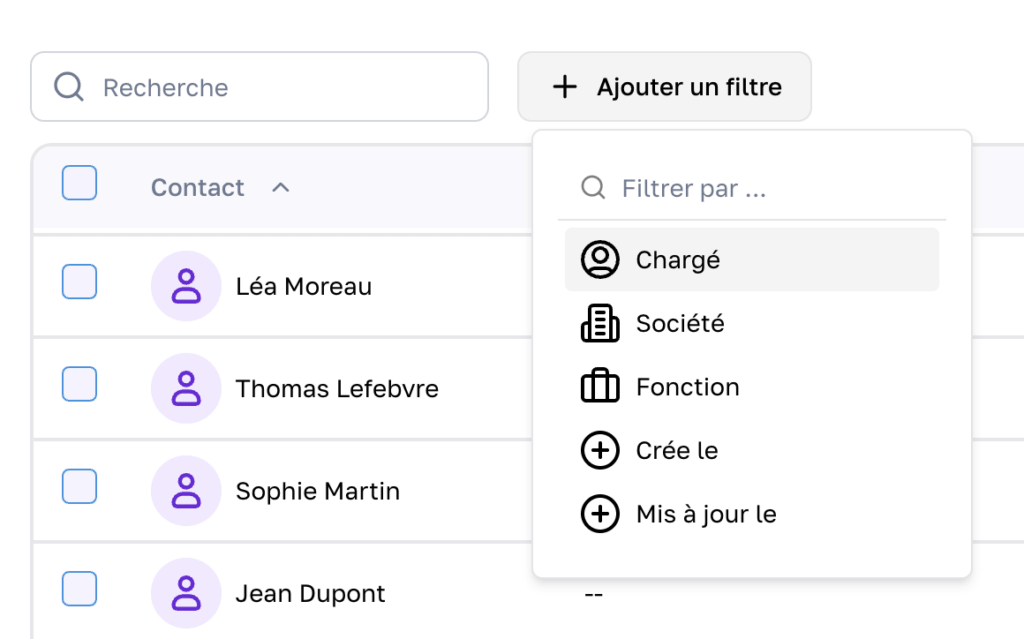The image size is (1024, 639).
Task: Click the magnifier icon in Recherche field
Action: click(68, 87)
